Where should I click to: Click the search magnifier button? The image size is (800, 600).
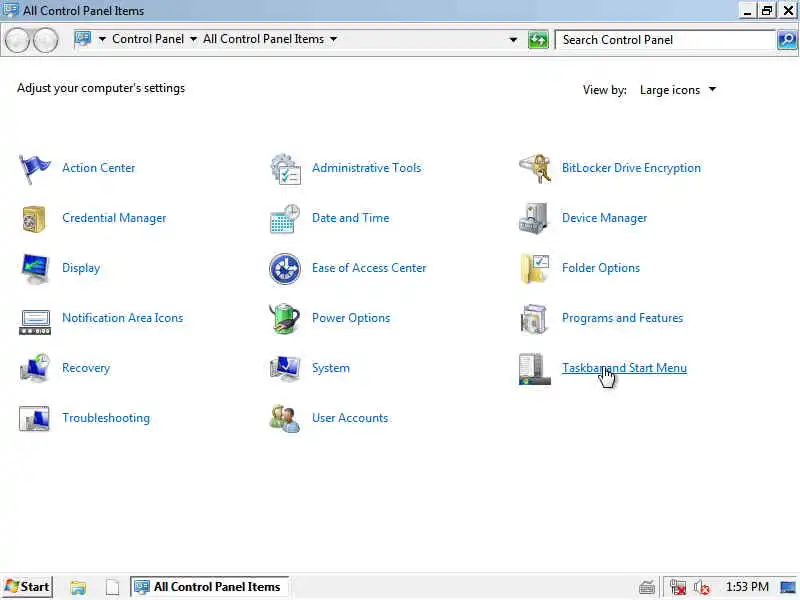tap(787, 39)
